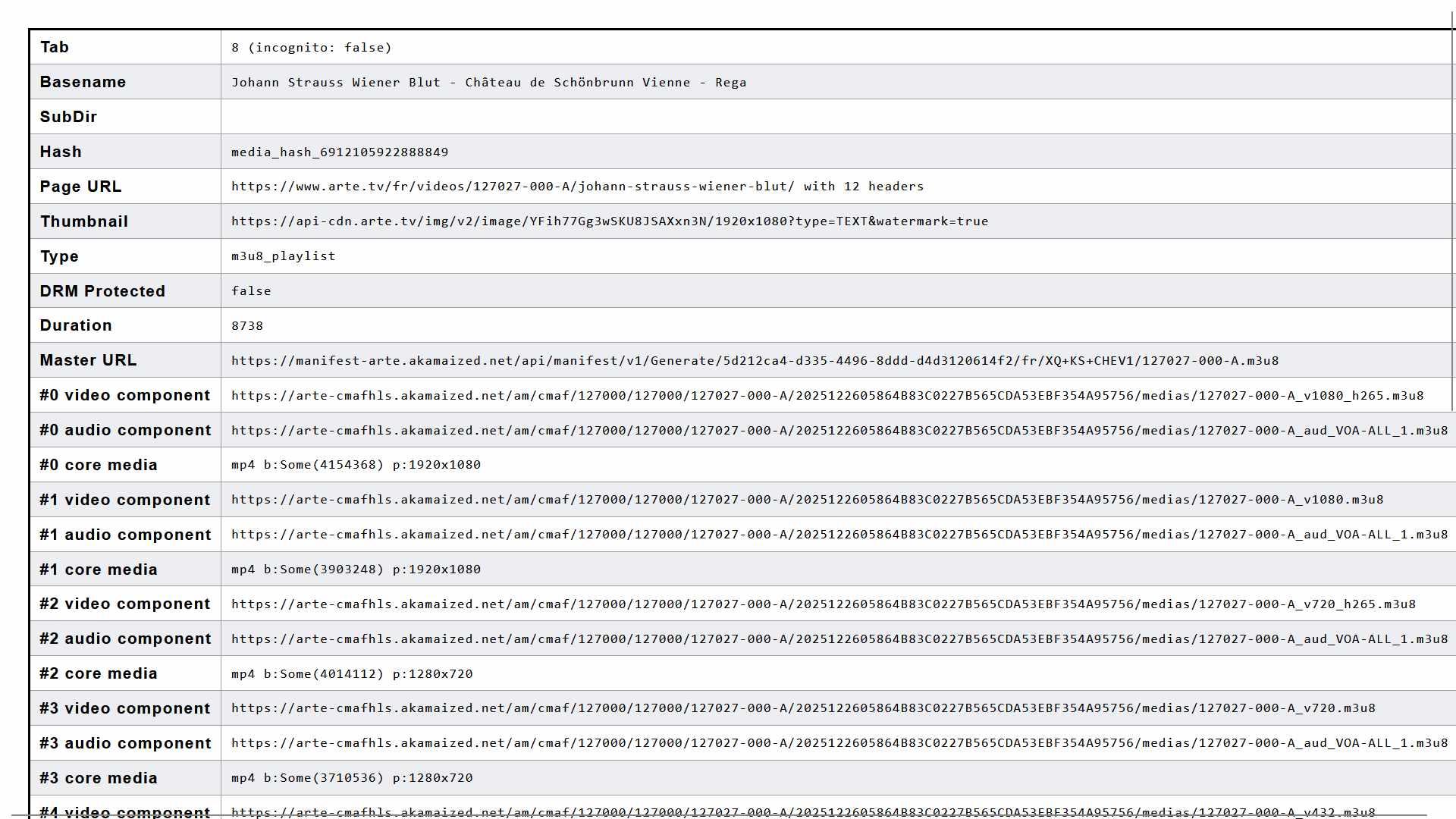The image size is (1456, 819).
Task: Click the Basename value Johann Strauss text
Action: (488, 83)
